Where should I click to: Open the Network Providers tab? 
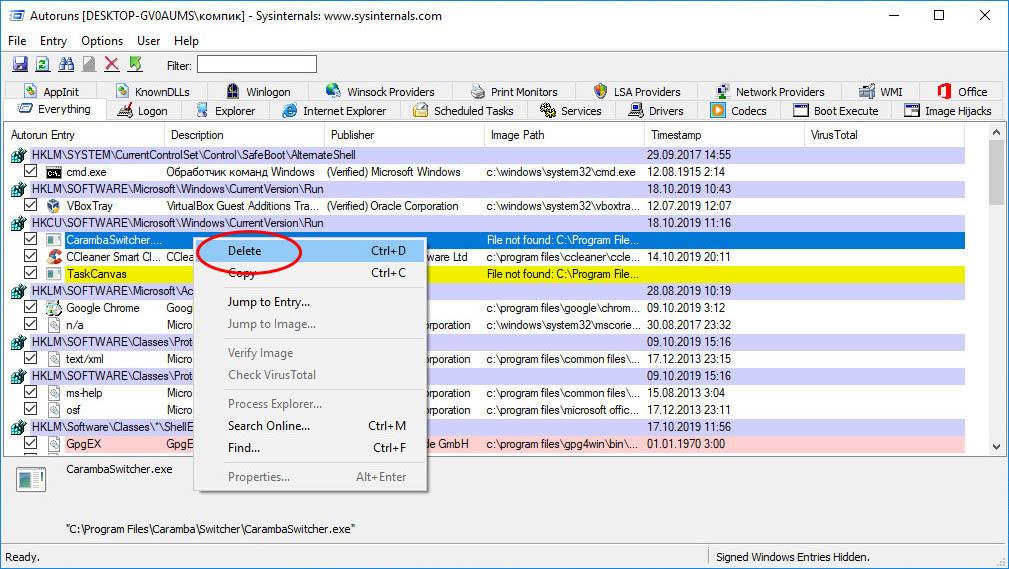coord(770,91)
